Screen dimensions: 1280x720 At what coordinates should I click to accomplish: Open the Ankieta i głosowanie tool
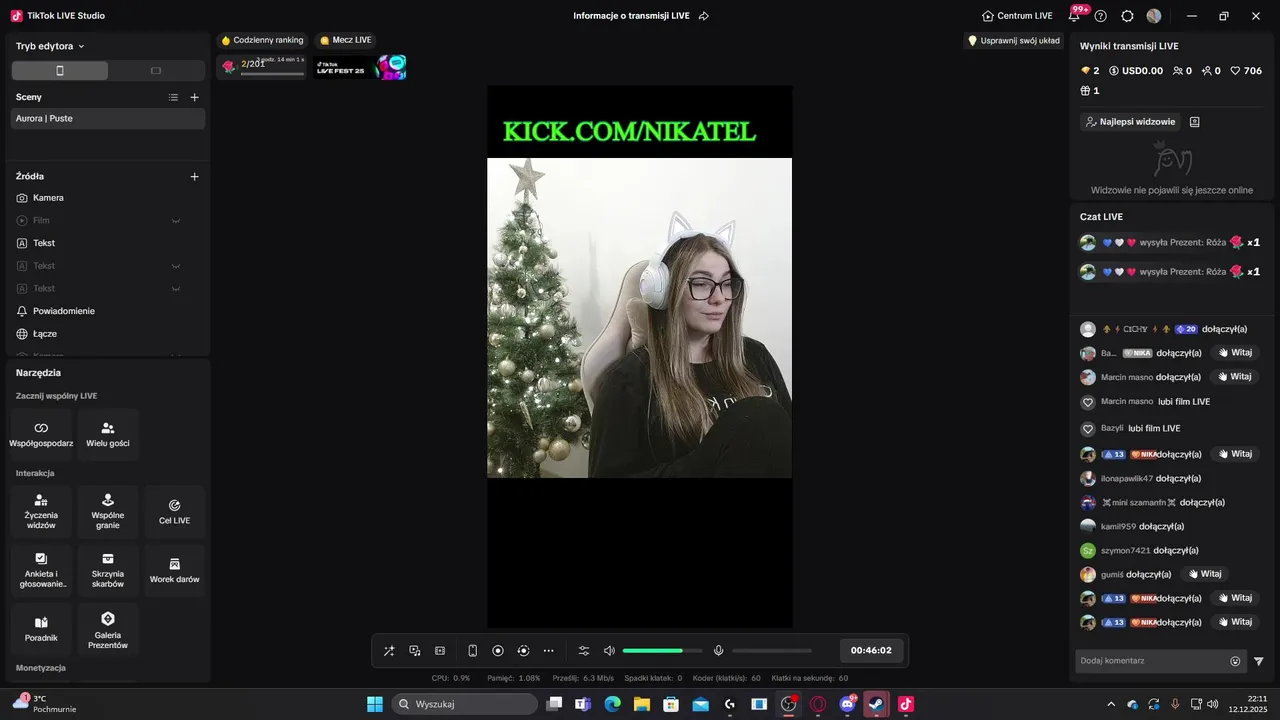[x=41, y=571]
